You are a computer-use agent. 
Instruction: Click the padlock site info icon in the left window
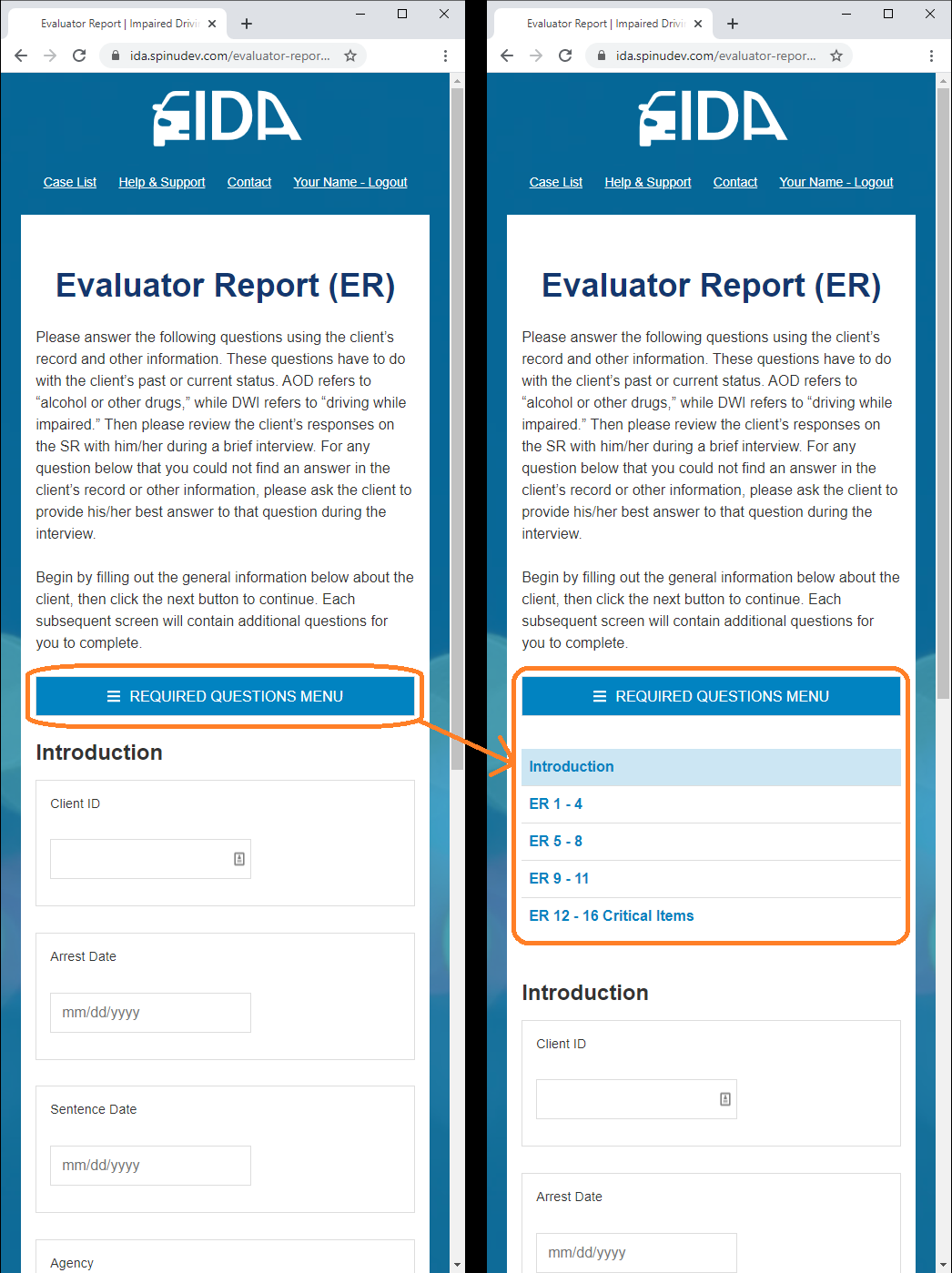click(116, 56)
